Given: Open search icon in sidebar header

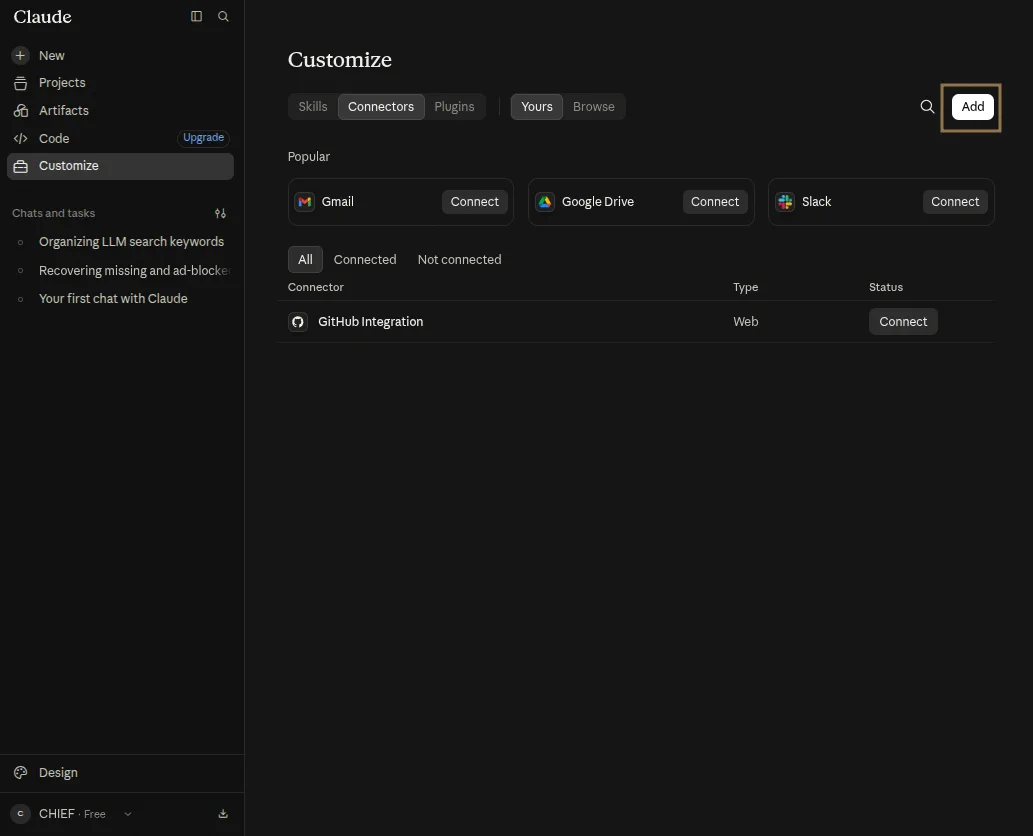Looking at the screenshot, I should click(223, 16).
